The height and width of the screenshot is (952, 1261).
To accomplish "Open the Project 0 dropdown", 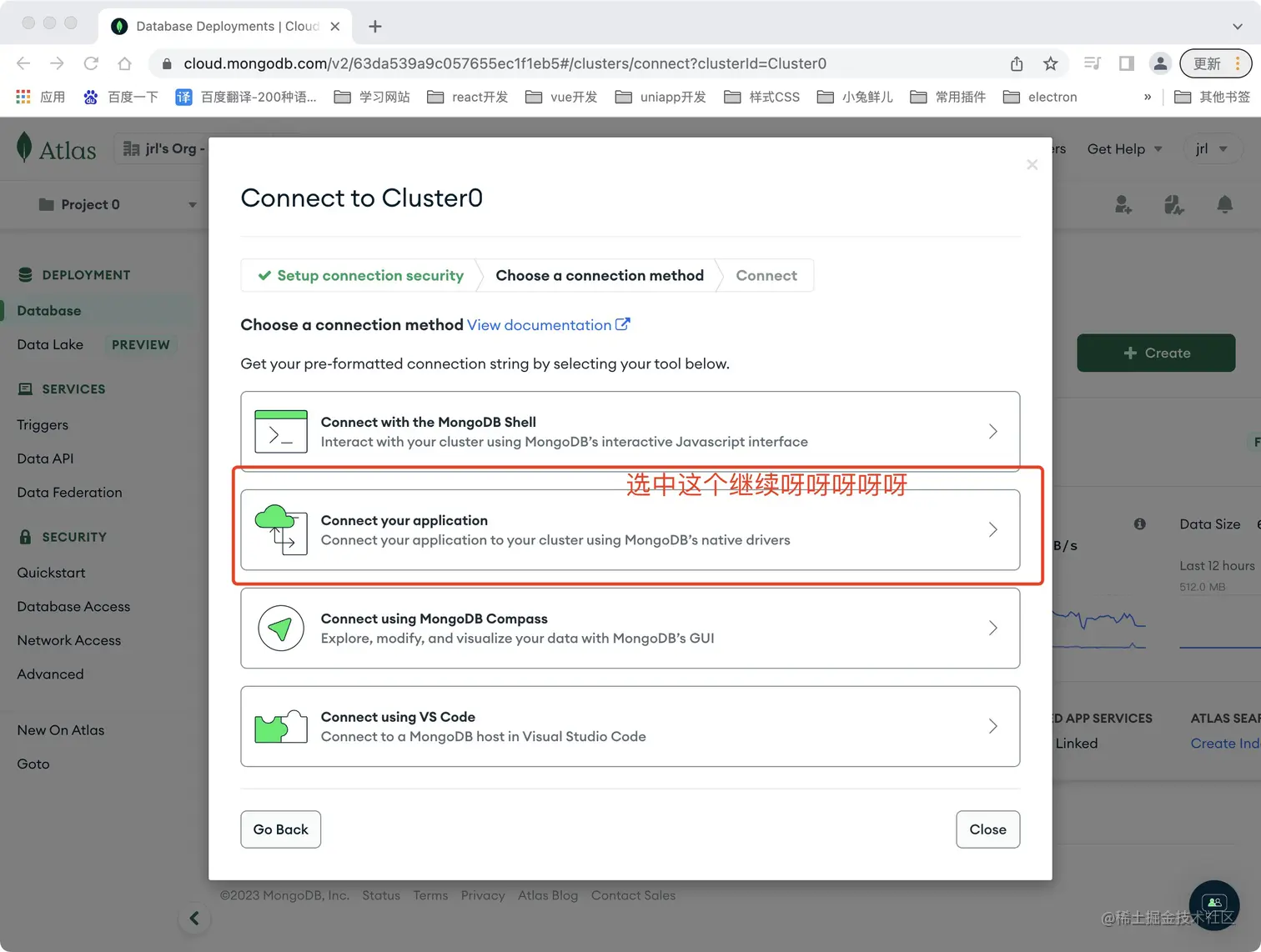I will pyautogui.click(x=117, y=204).
